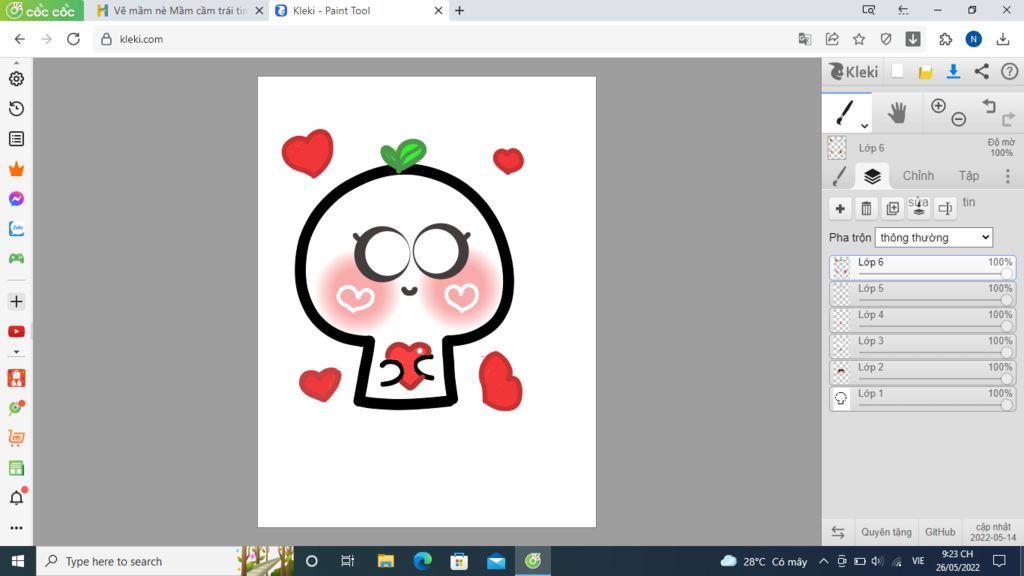Image resolution: width=1024 pixels, height=576 pixels.
Task: Click the Lớp 2 layer thumbnail
Action: 841,372
